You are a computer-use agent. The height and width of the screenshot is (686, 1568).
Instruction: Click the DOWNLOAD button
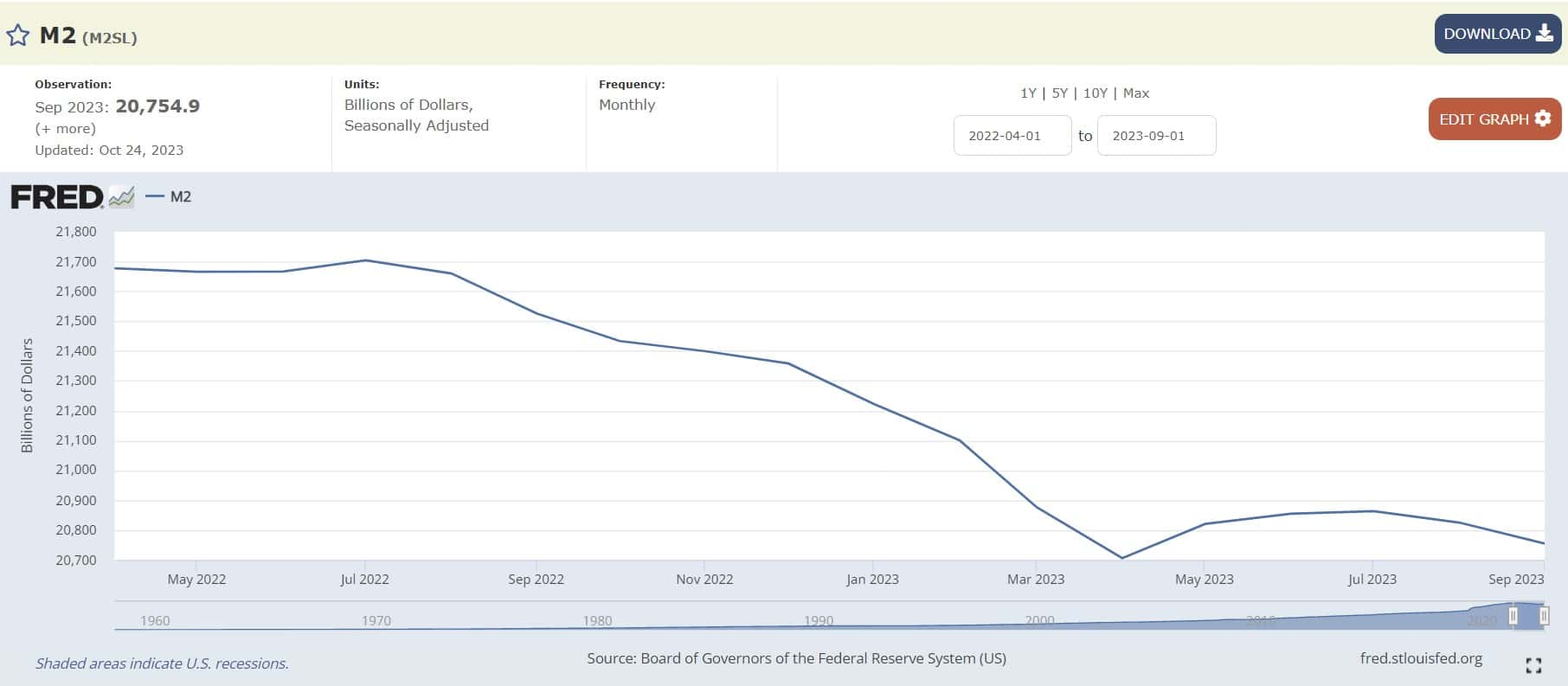(1498, 34)
